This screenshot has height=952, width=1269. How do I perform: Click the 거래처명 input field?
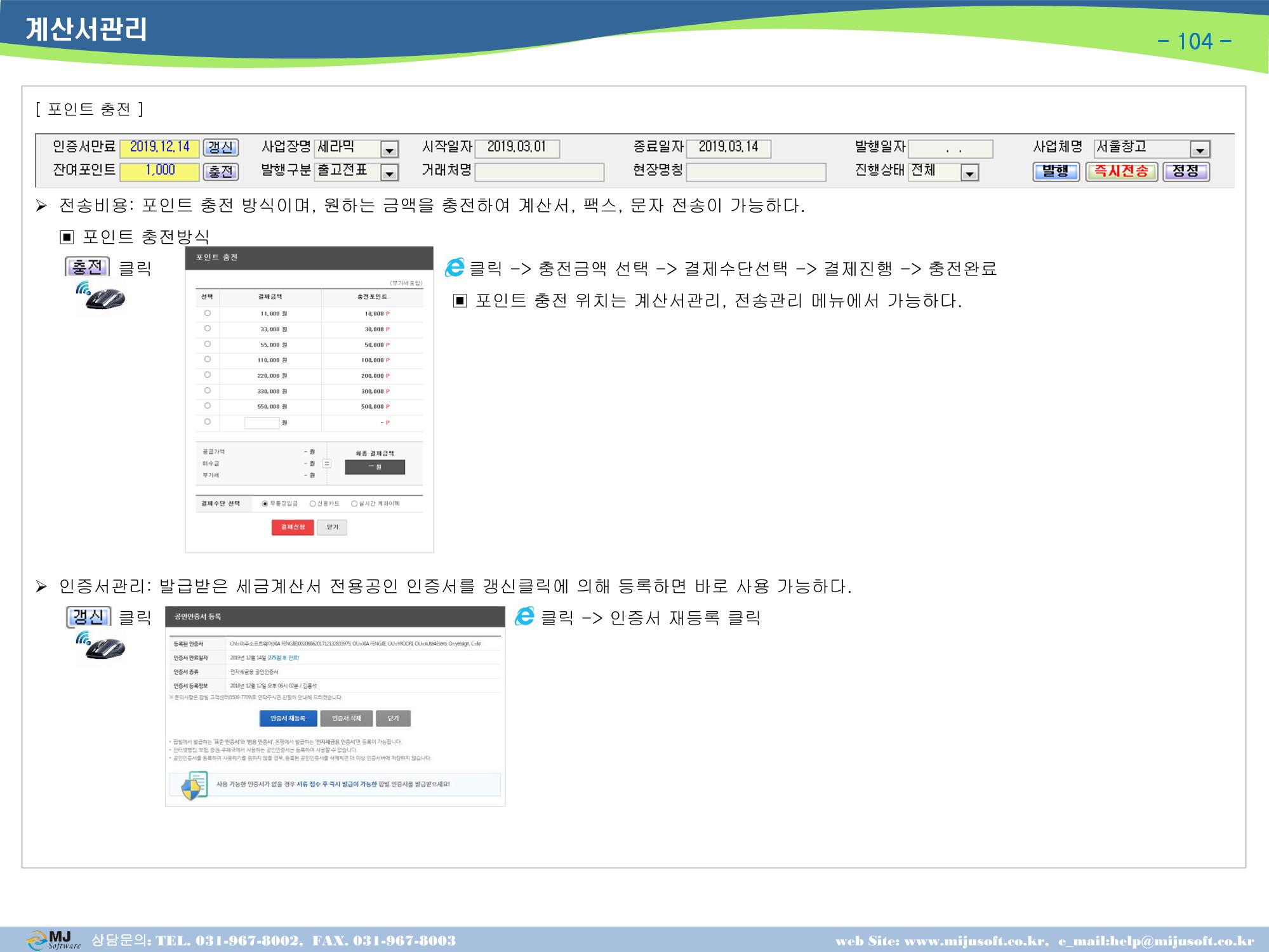[540, 172]
